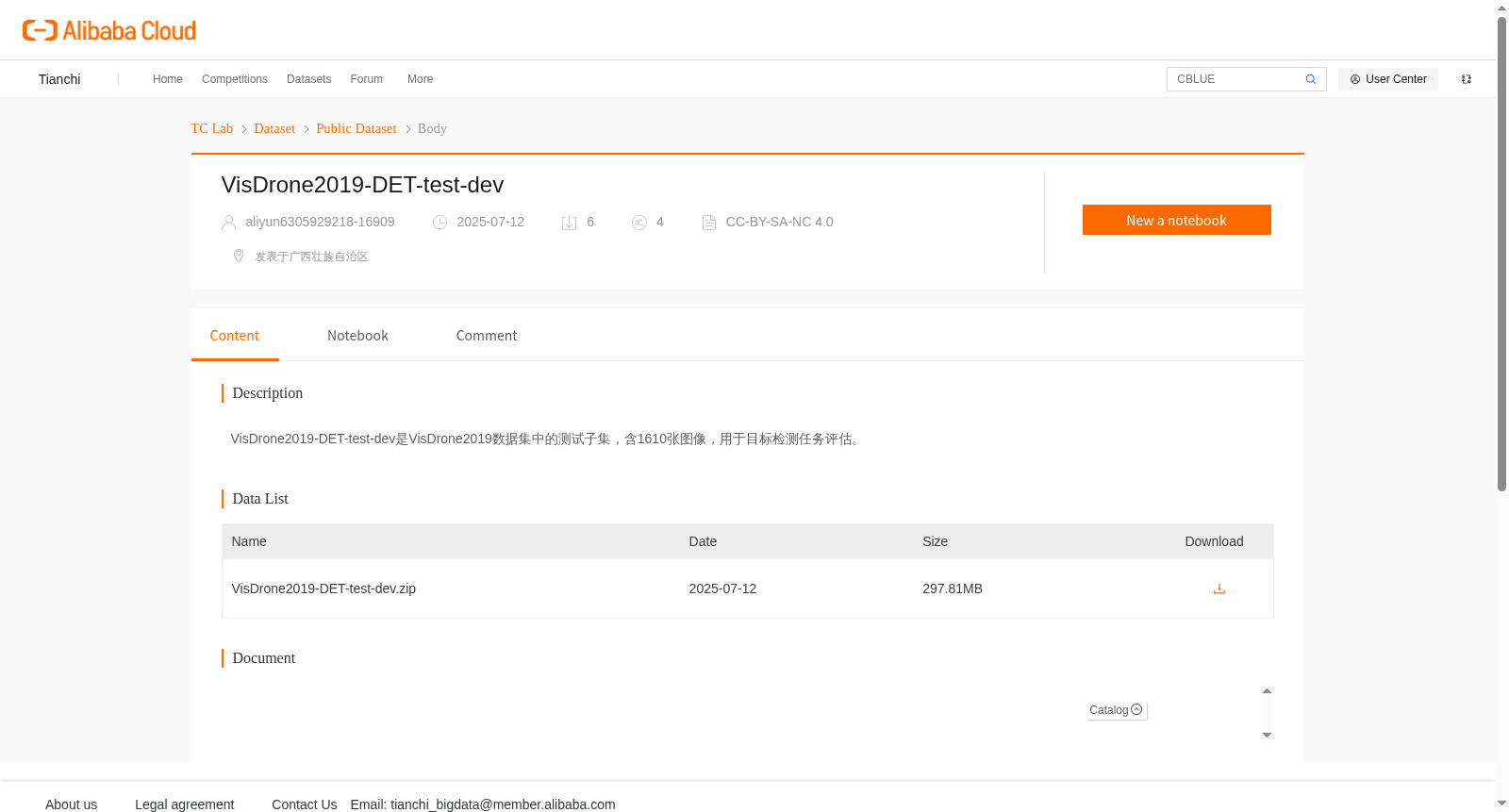Click the author name aliyun6305929218-16909
This screenshot has width=1509, height=812.
(320, 222)
